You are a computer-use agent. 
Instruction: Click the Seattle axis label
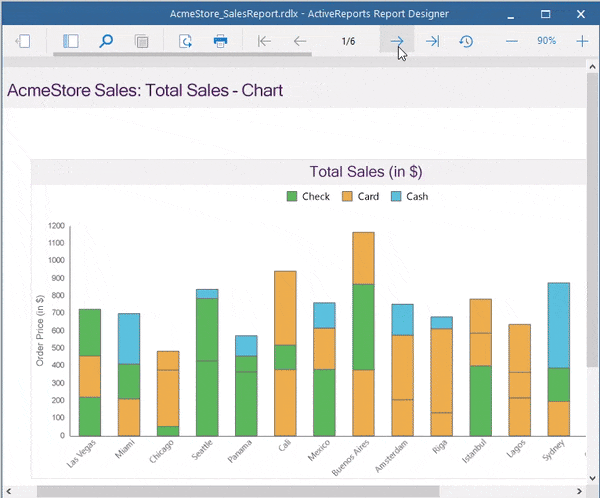[x=202, y=449]
